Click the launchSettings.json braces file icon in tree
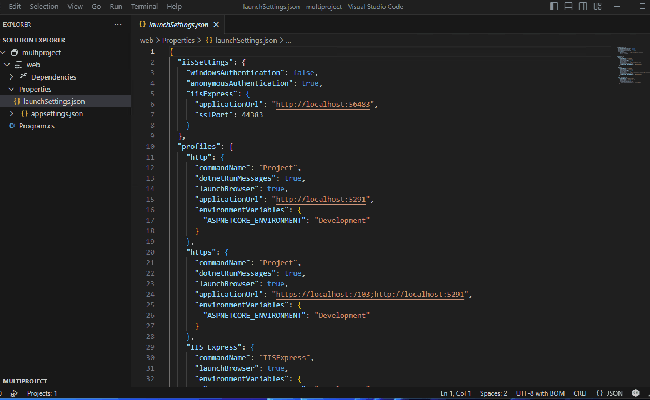This screenshot has width=650, height=400. click(17, 101)
